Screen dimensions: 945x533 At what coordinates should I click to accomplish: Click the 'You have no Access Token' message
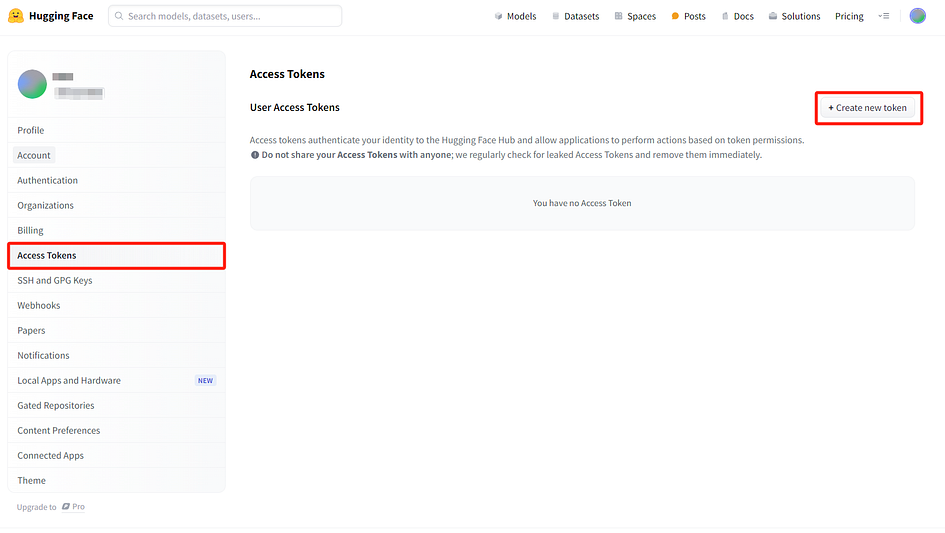tap(582, 203)
